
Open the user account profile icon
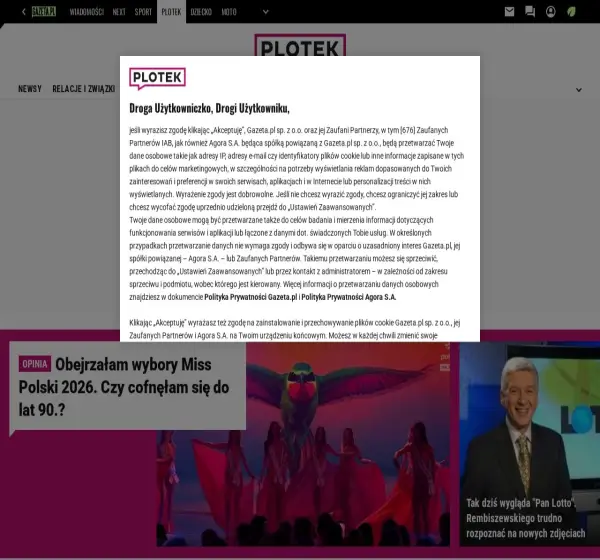point(551,12)
